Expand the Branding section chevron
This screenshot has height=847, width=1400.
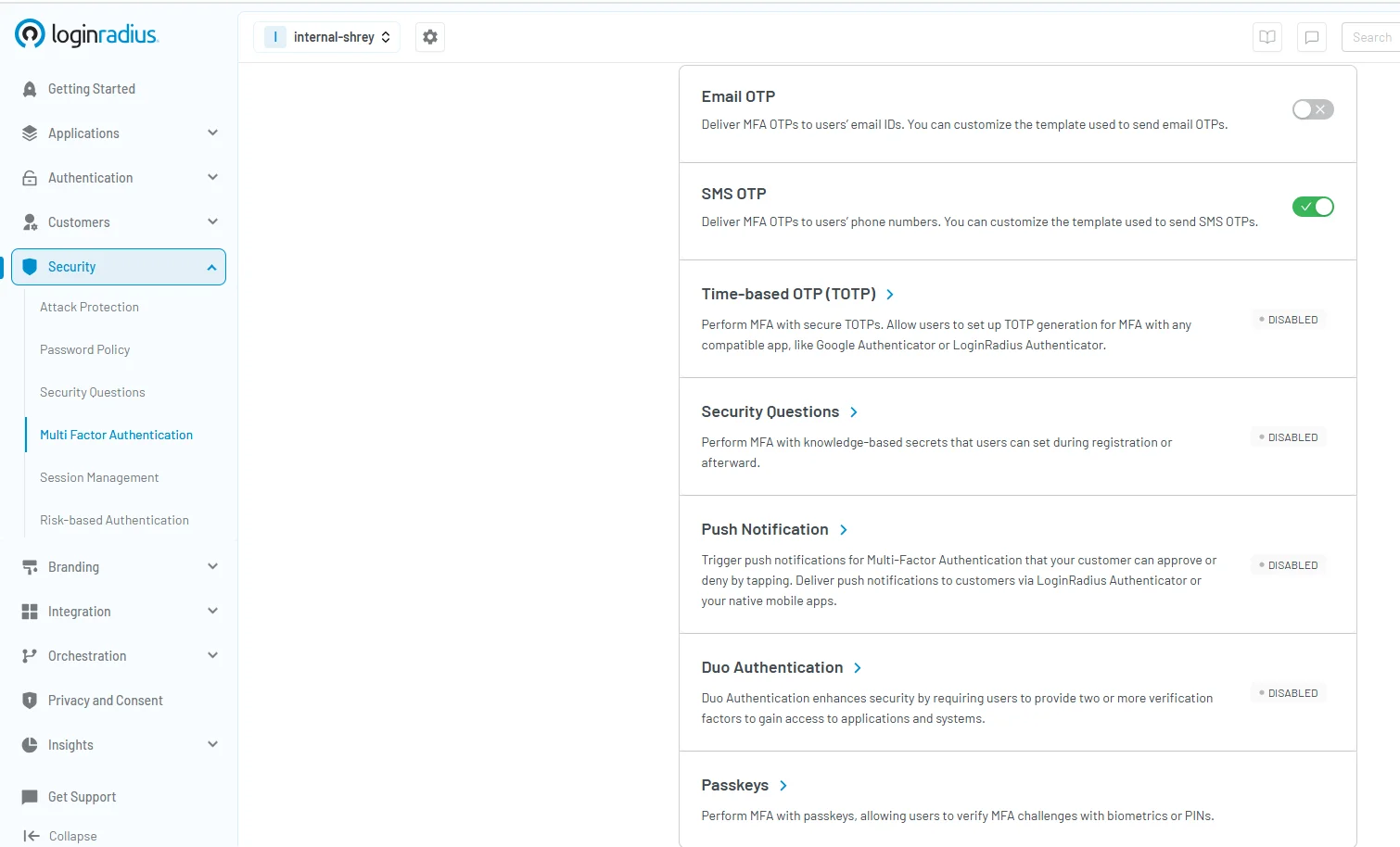212,567
